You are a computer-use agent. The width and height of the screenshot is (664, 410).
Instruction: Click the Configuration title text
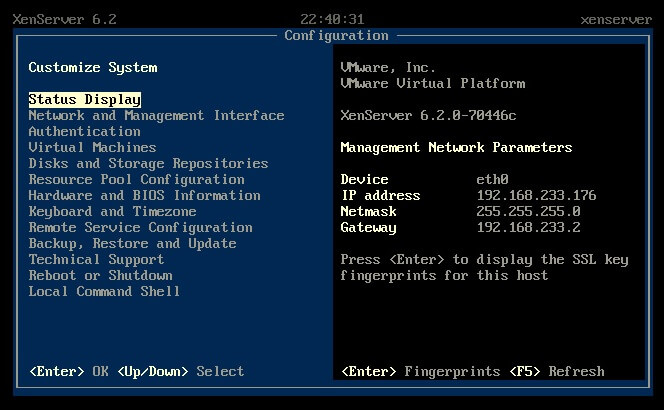(x=337, y=36)
